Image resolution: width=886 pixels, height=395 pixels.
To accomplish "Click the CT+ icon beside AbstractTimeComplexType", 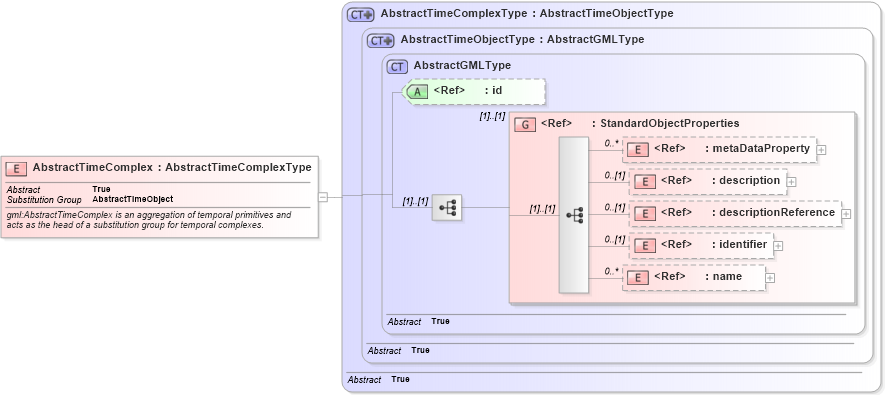I will (x=361, y=15).
